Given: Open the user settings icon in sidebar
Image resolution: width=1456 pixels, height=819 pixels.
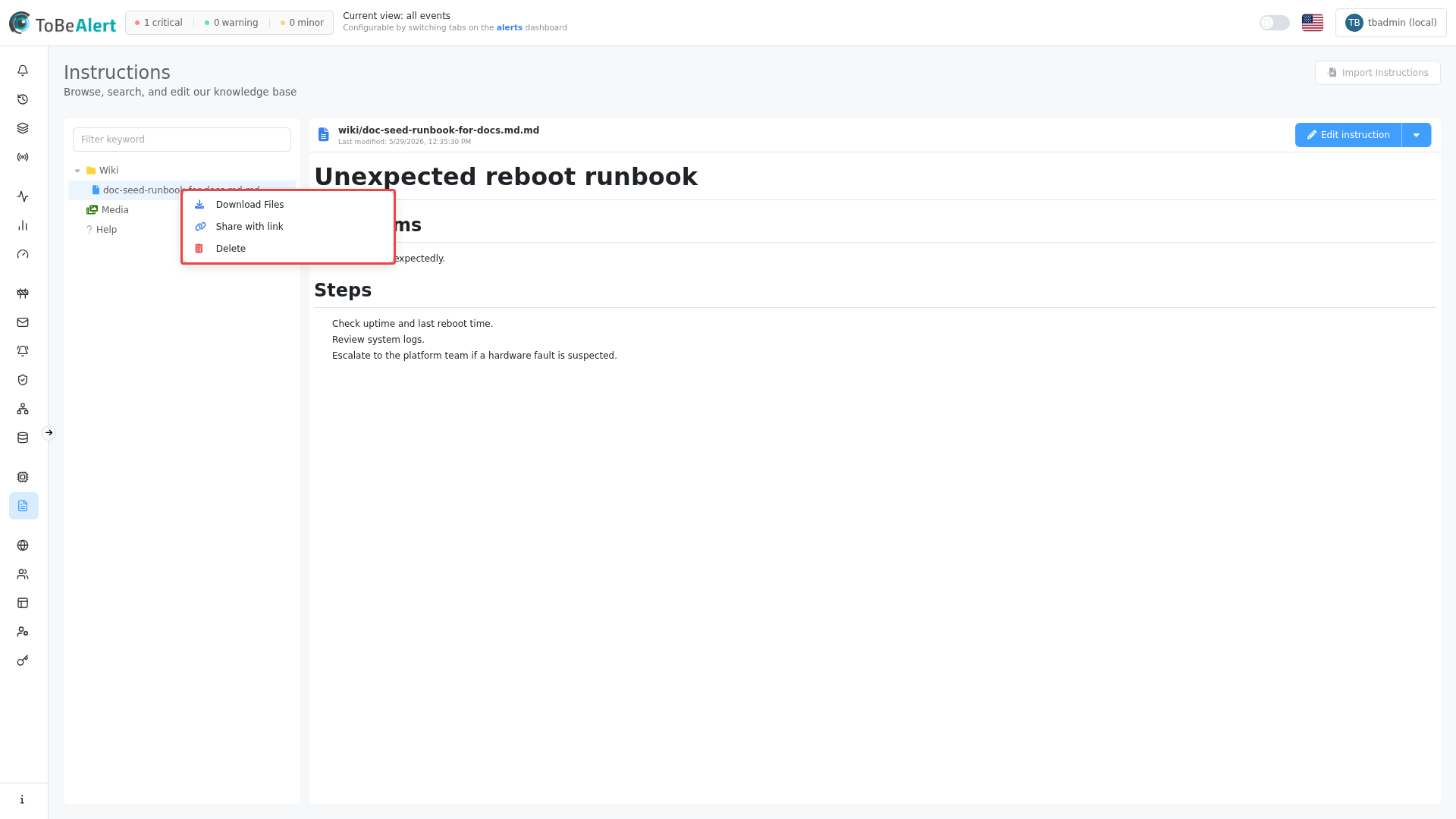Looking at the screenshot, I should [x=23, y=632].
